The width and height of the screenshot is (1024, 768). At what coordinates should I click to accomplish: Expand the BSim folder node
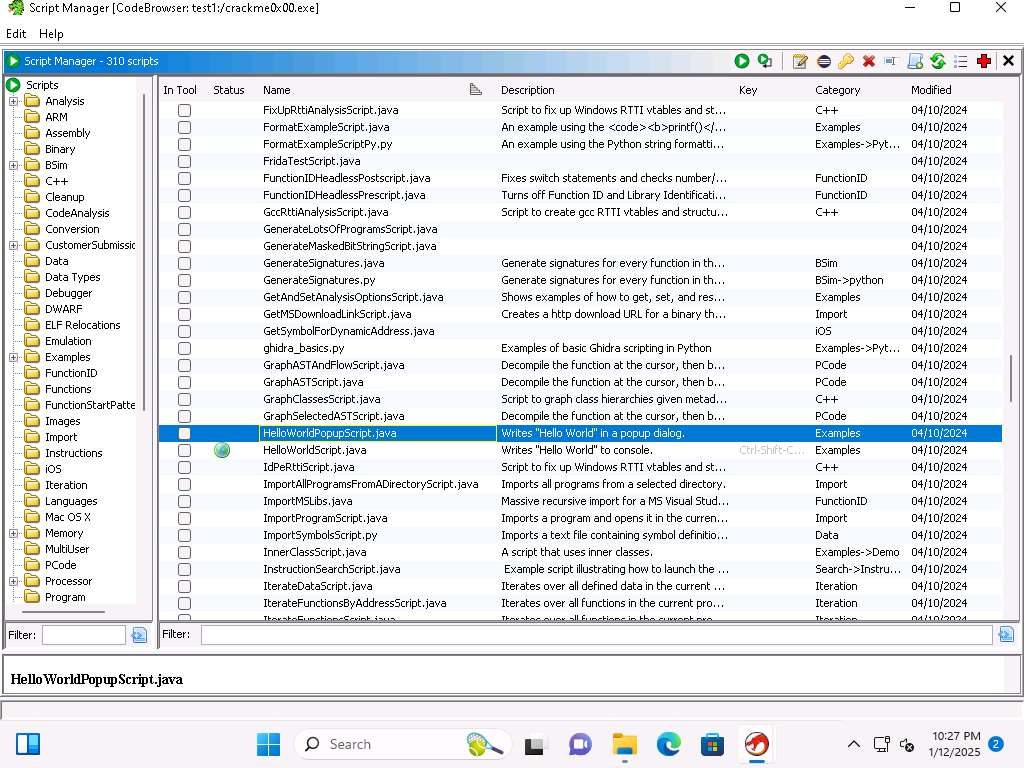coord(14,165)
